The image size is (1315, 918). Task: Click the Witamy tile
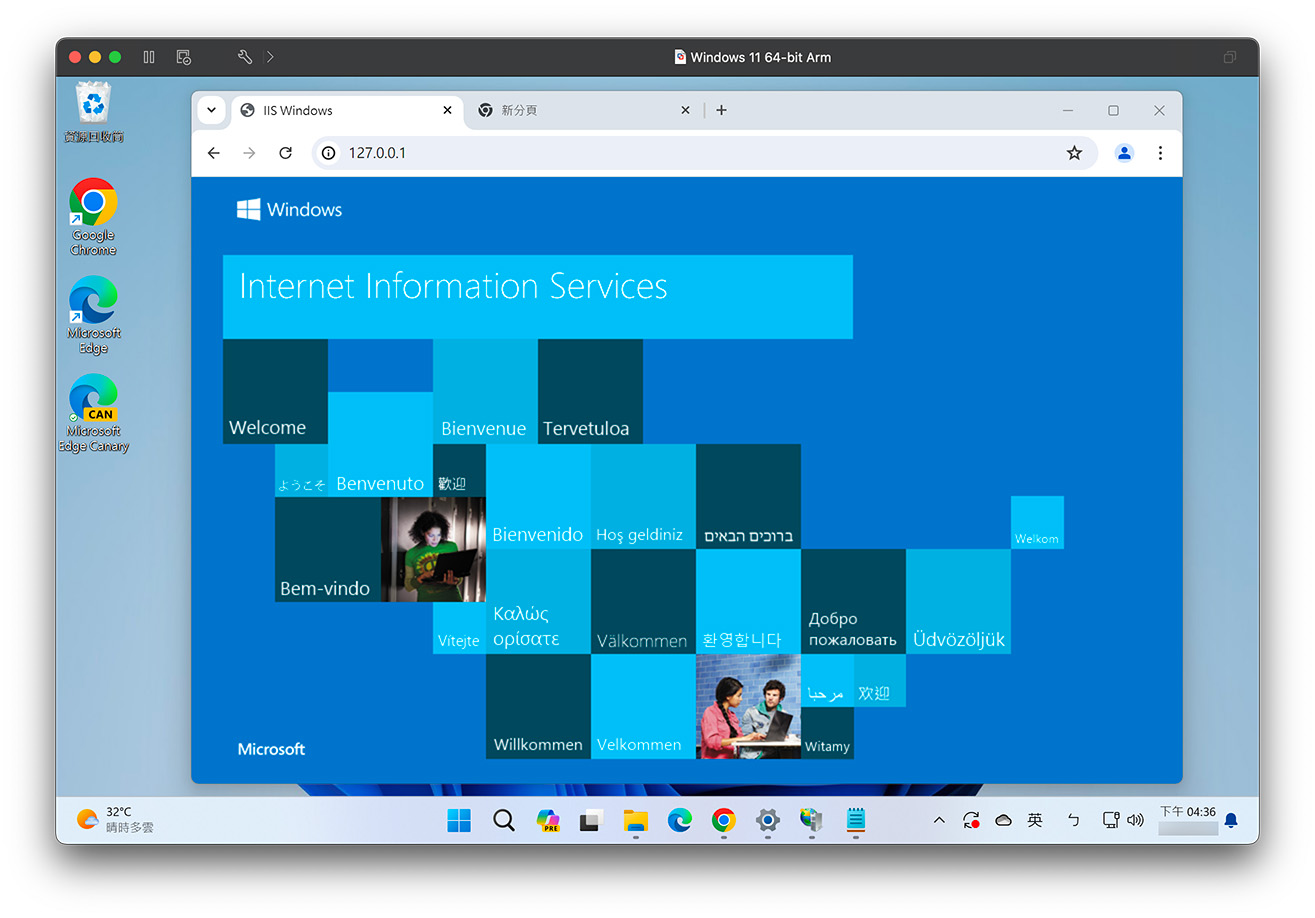coord(827,733)
